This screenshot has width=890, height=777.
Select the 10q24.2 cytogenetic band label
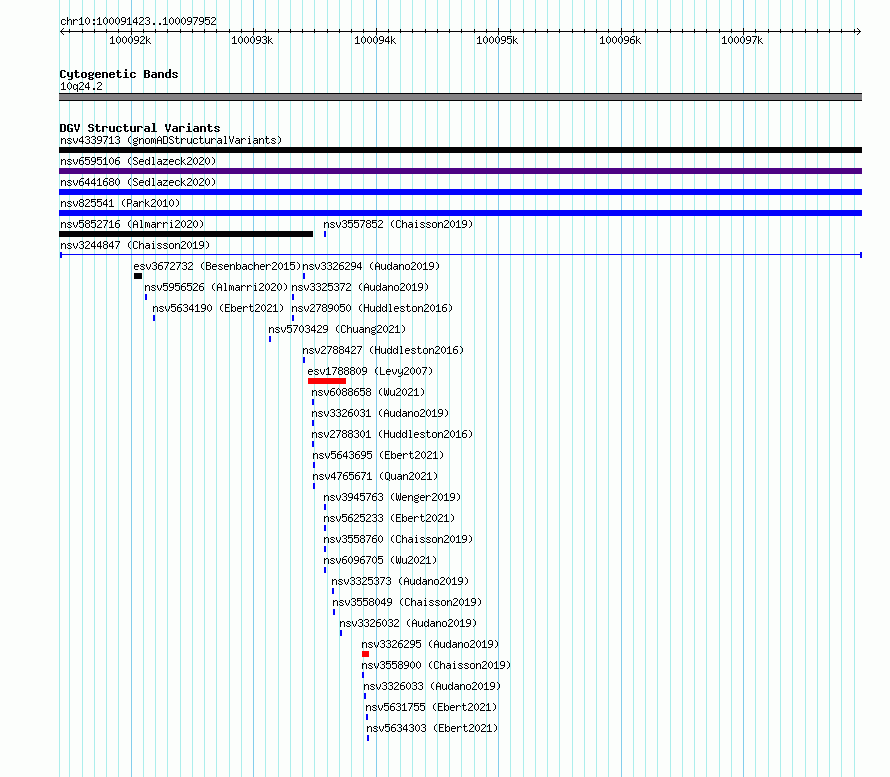pyautogui.click(x=81, y=86)
